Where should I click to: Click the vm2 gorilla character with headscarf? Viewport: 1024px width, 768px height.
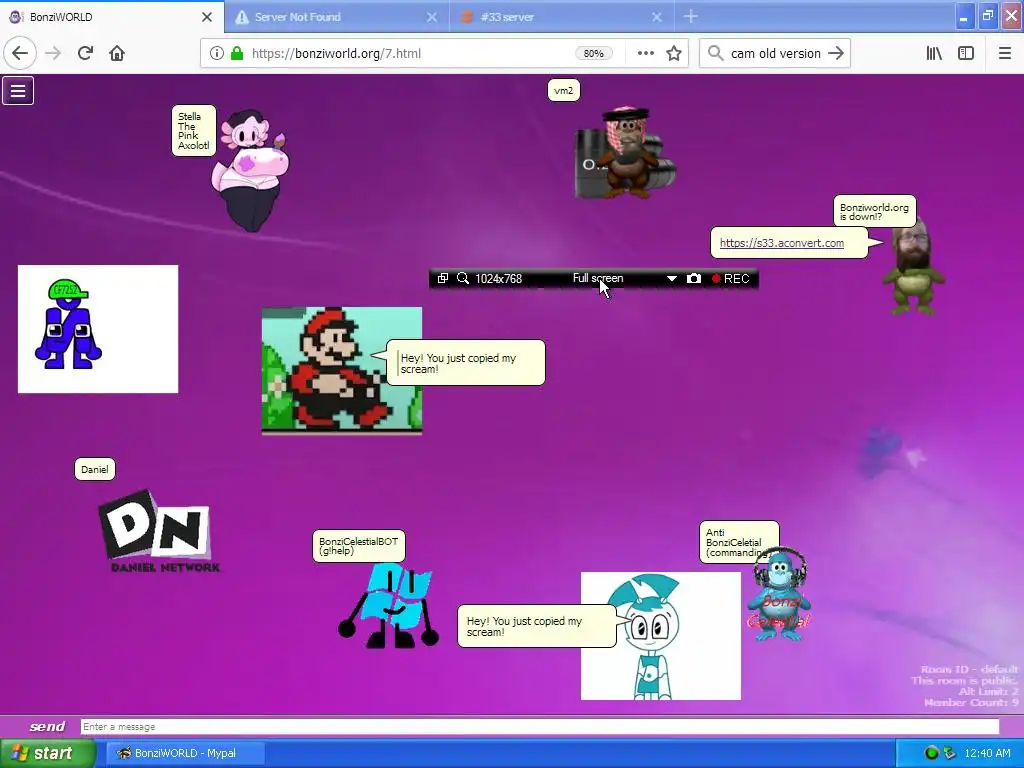[626, 153]
